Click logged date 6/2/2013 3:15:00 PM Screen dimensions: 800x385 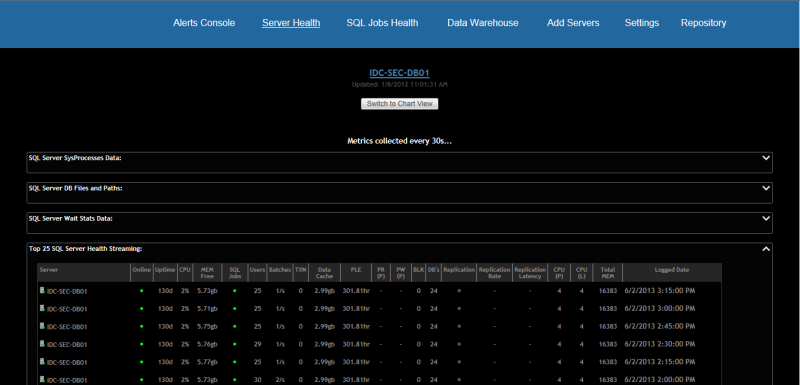660,291
